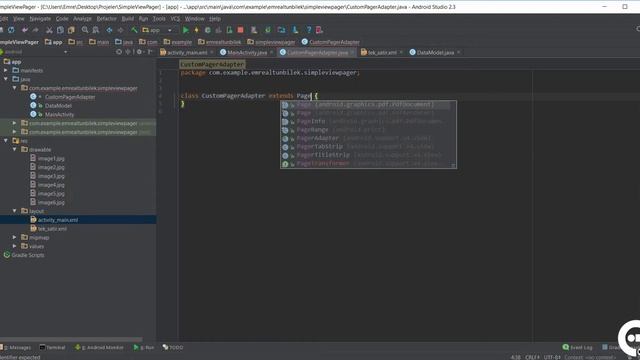Click the Redo arrow icon
Screen dimensions: 640x360
pyautogui.click(x=36, y=30)
